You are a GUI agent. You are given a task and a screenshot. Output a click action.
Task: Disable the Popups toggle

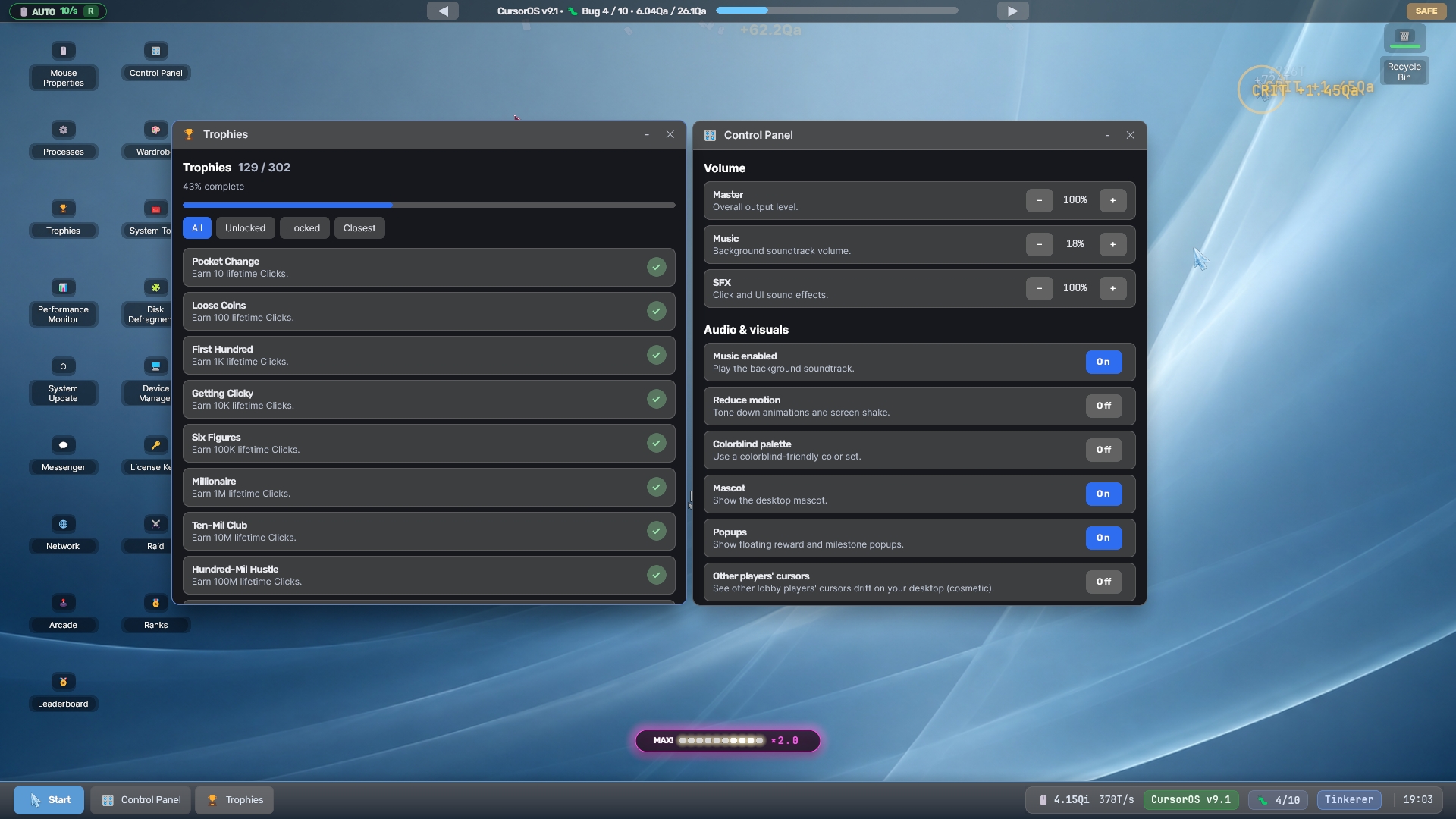(x=1103, y=538)
